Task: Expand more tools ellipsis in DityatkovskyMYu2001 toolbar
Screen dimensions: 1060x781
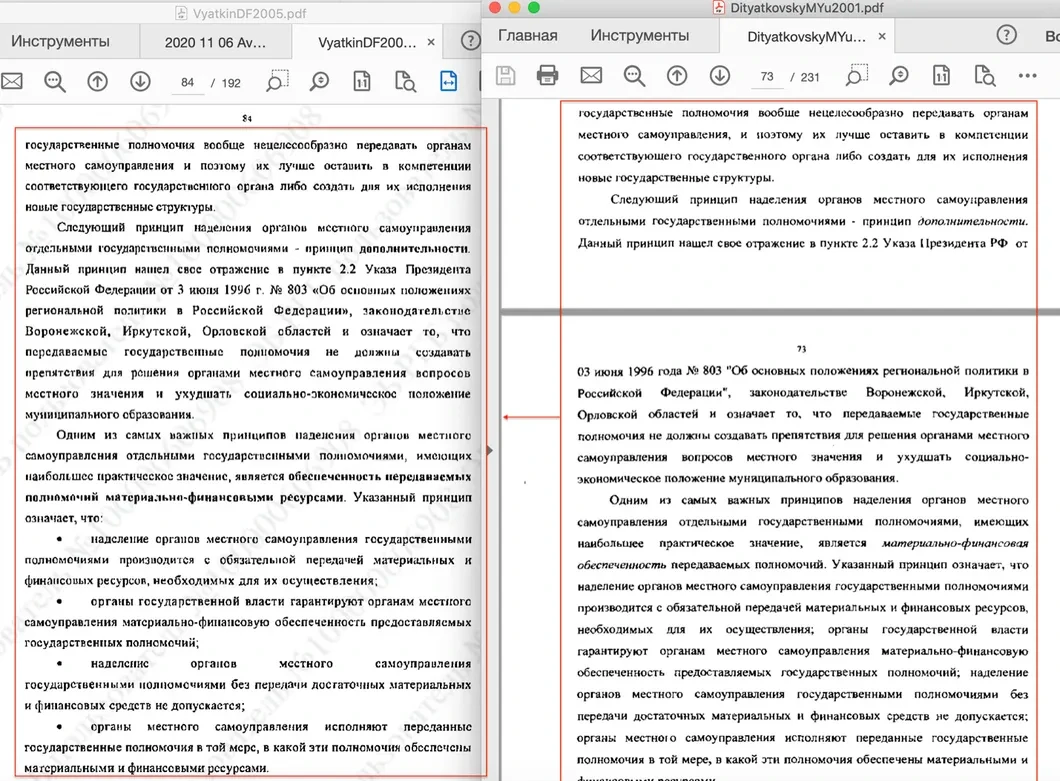Action: click(1027, 75)
